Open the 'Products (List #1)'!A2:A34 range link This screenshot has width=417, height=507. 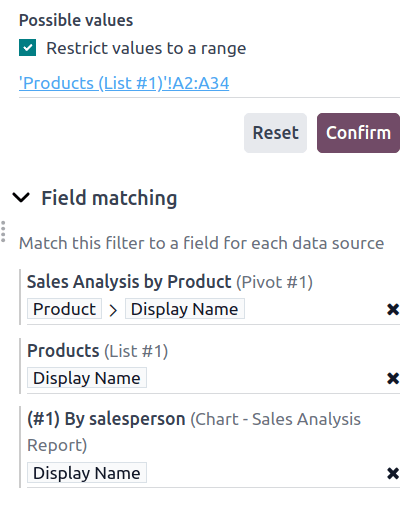click(124, 83)
